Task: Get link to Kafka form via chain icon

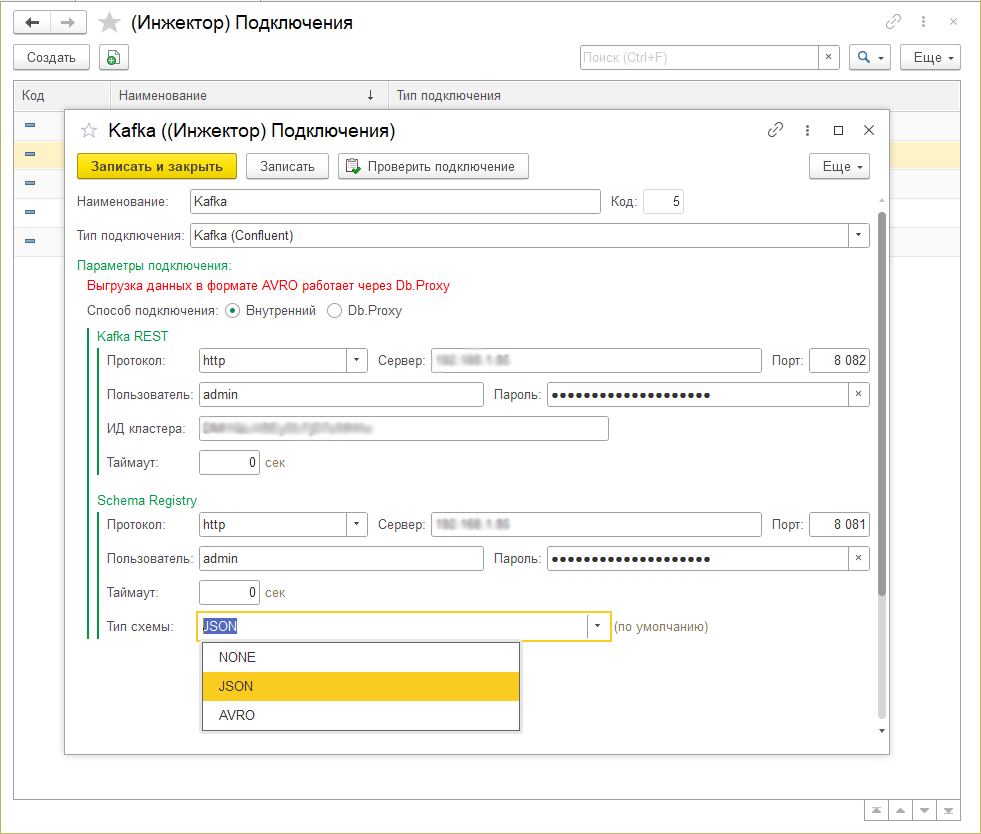Action: [x=775, y=130]
